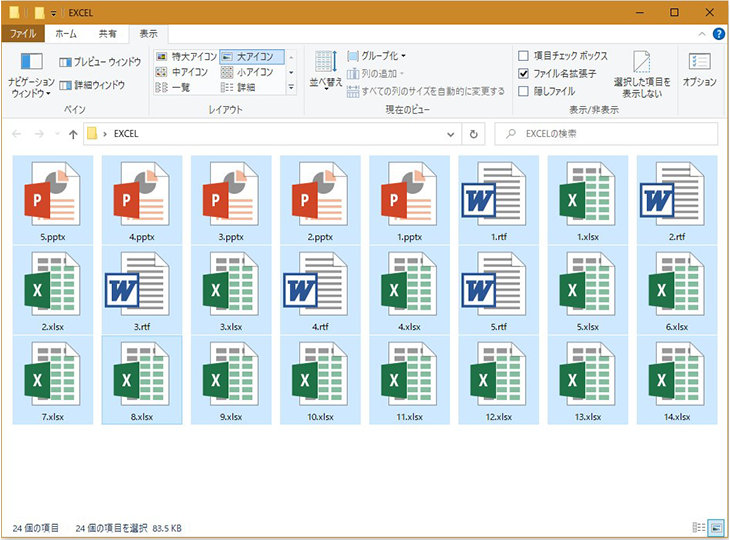
Task: Select Medium icons (中アイコン) layout
Action: point(182,72)
